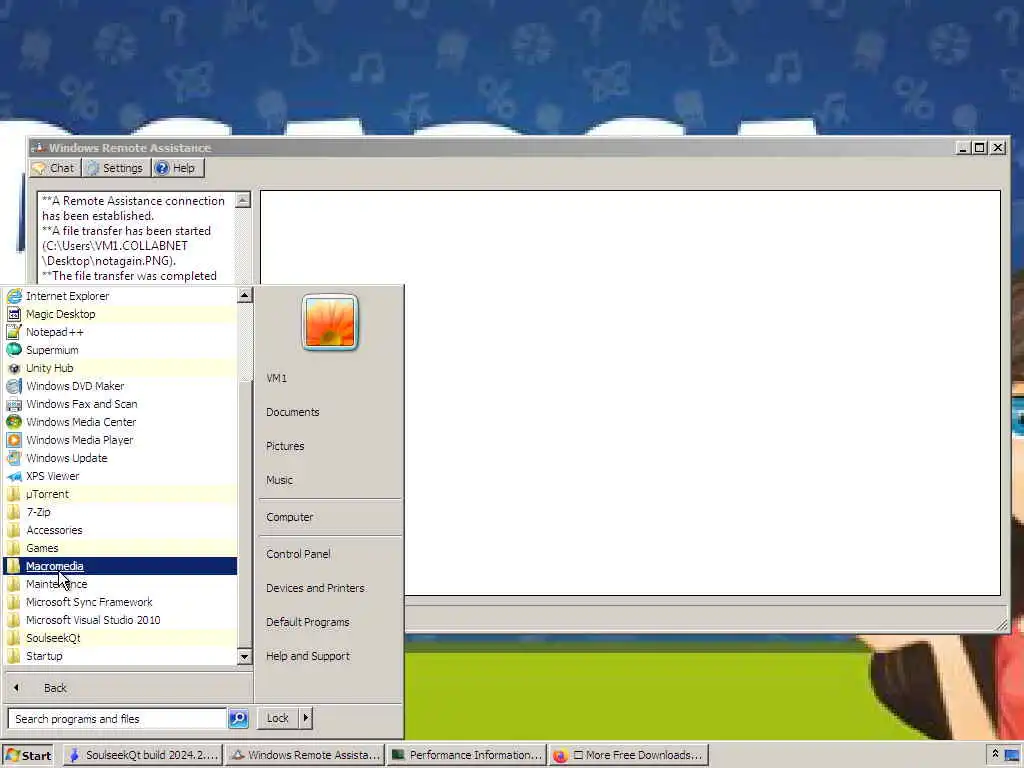Screen dimensions: 1024x768
Task: Click the Notepad++ icon
Action: click(14, 332)
